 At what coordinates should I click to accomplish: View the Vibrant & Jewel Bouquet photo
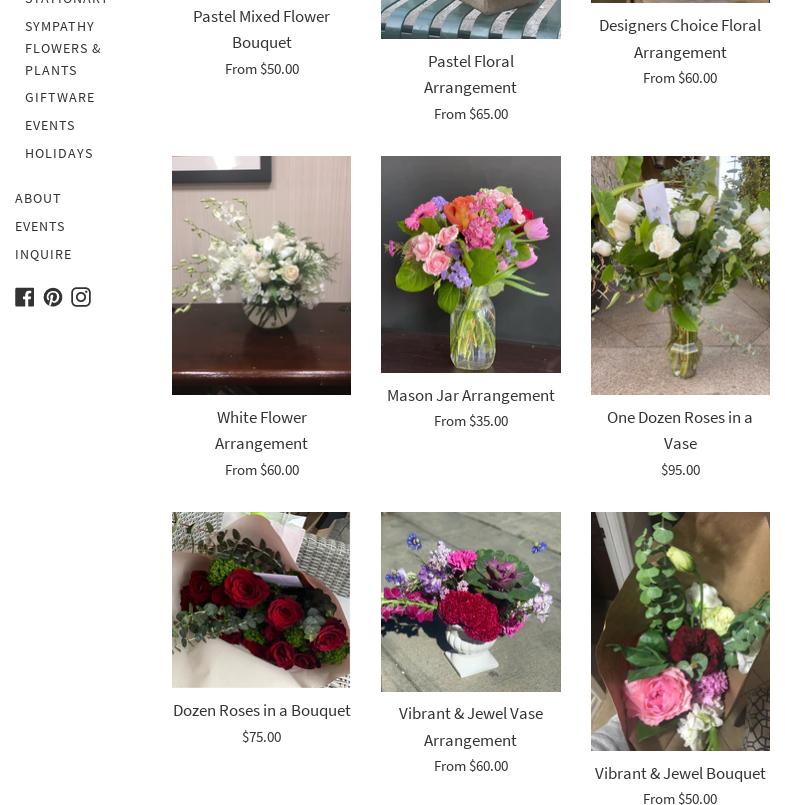(680, 631)
